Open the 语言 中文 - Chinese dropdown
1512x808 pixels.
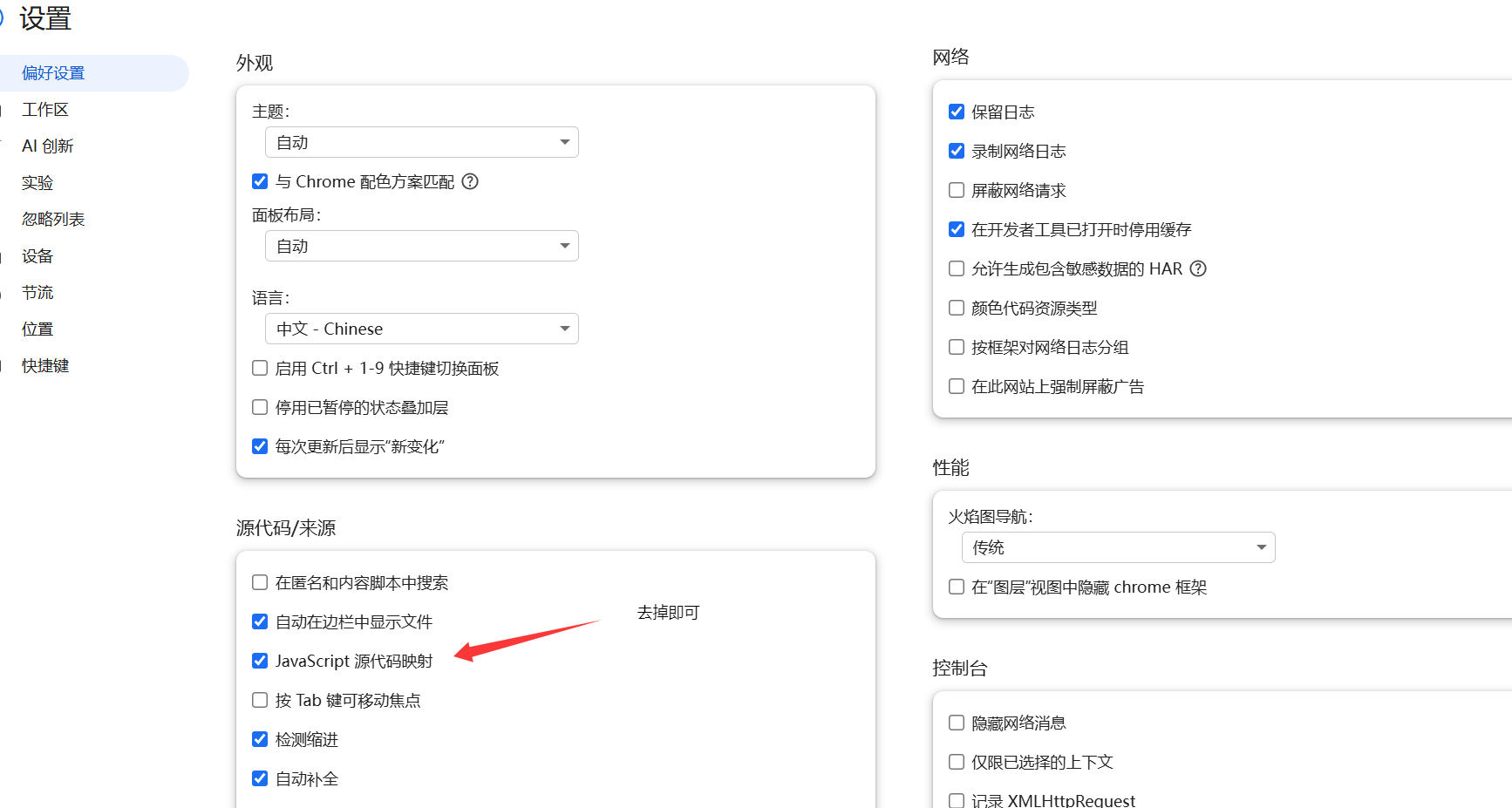pos(422,329)
